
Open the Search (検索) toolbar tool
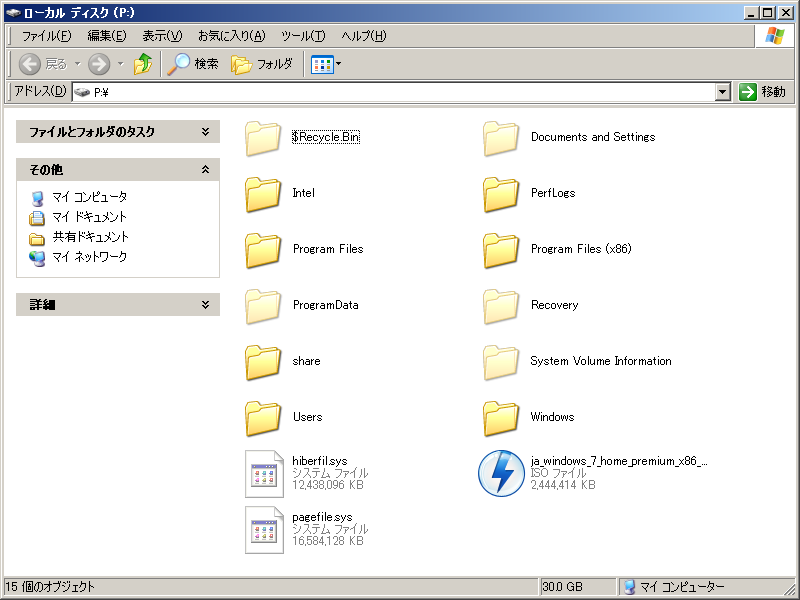click(x=193, y=64)
